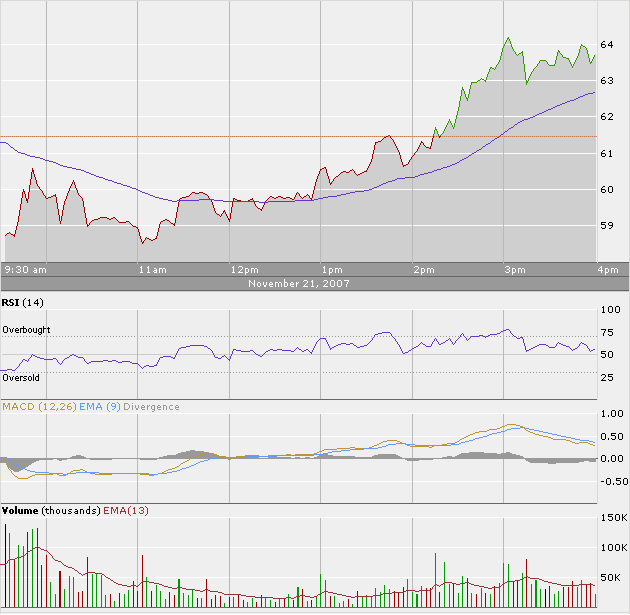Select the Divergence legend label
630x615 pixels.
click(x=152, y=406)
